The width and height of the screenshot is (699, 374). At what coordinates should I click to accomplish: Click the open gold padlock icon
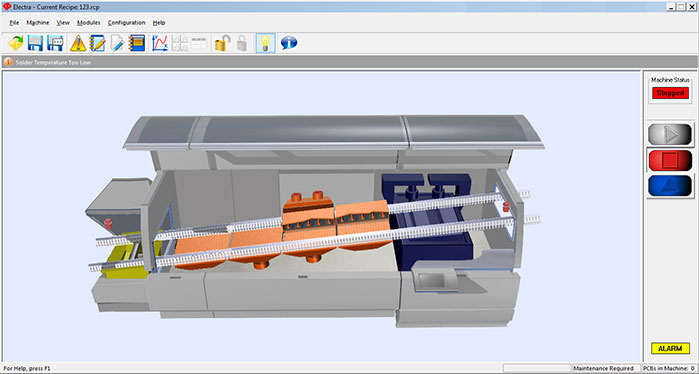[222, 43]
